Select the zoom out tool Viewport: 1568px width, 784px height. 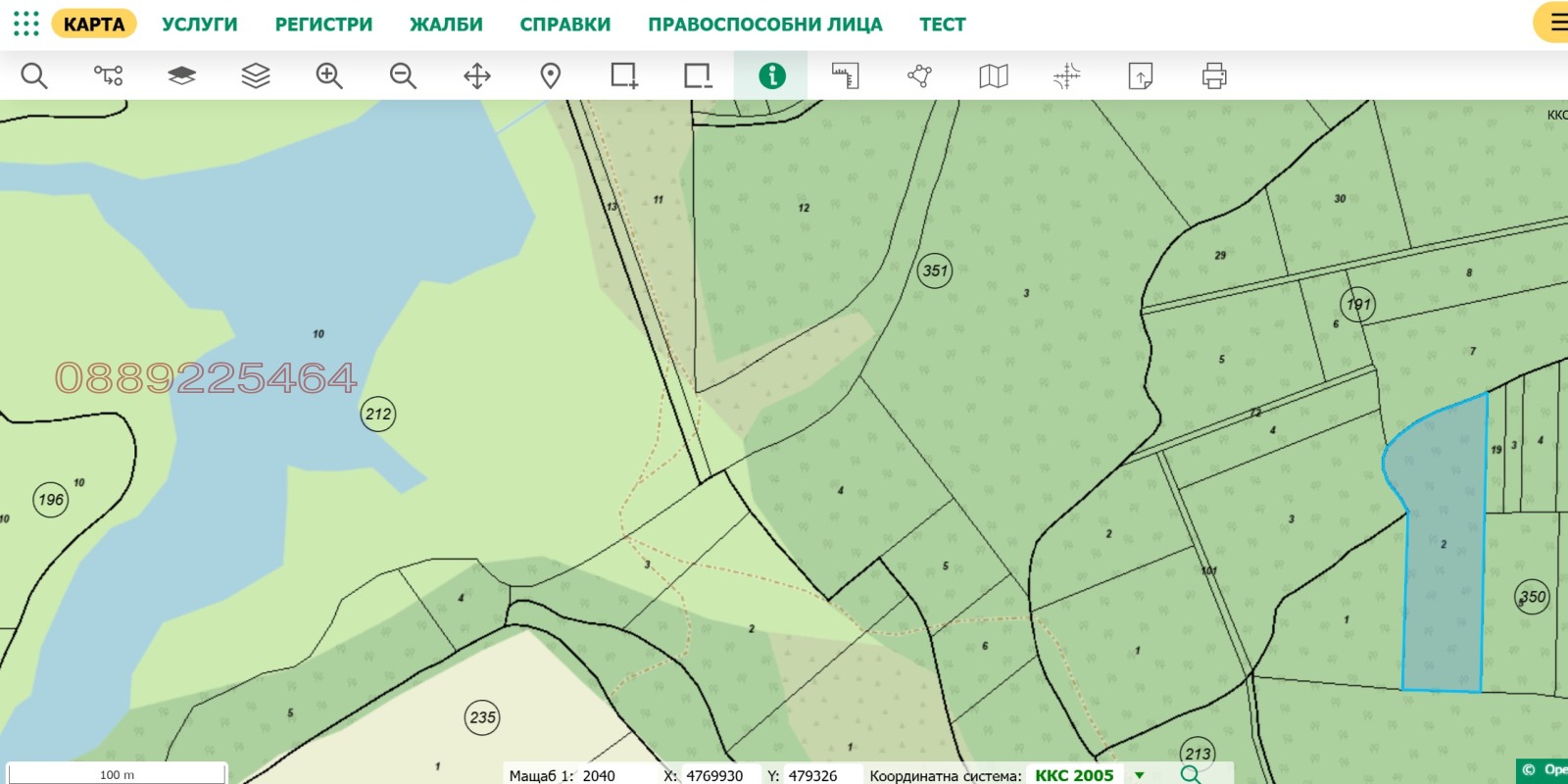(x=403, y=75)
